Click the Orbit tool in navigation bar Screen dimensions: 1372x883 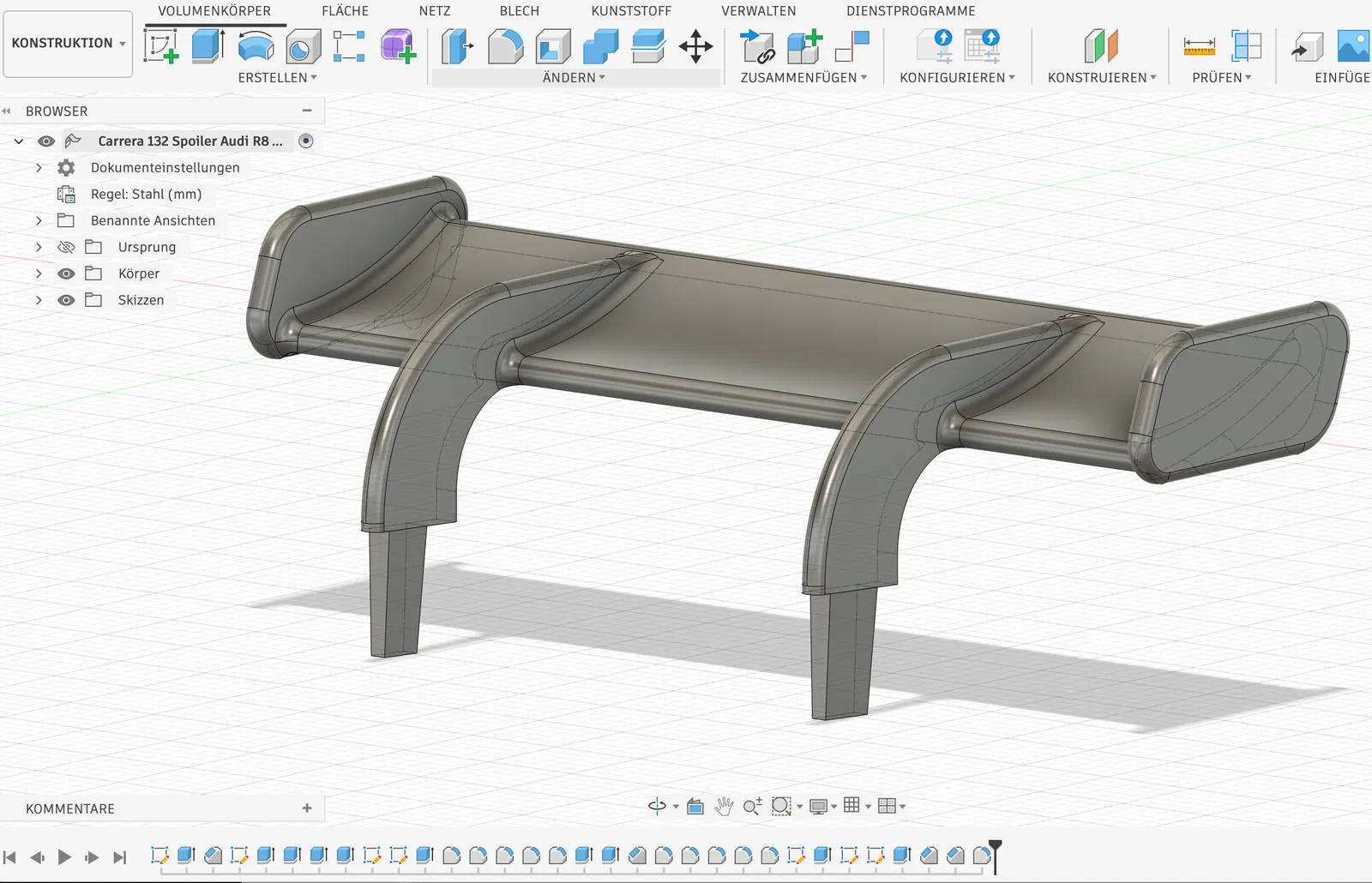pyautogui.click(x=657, y=806)
